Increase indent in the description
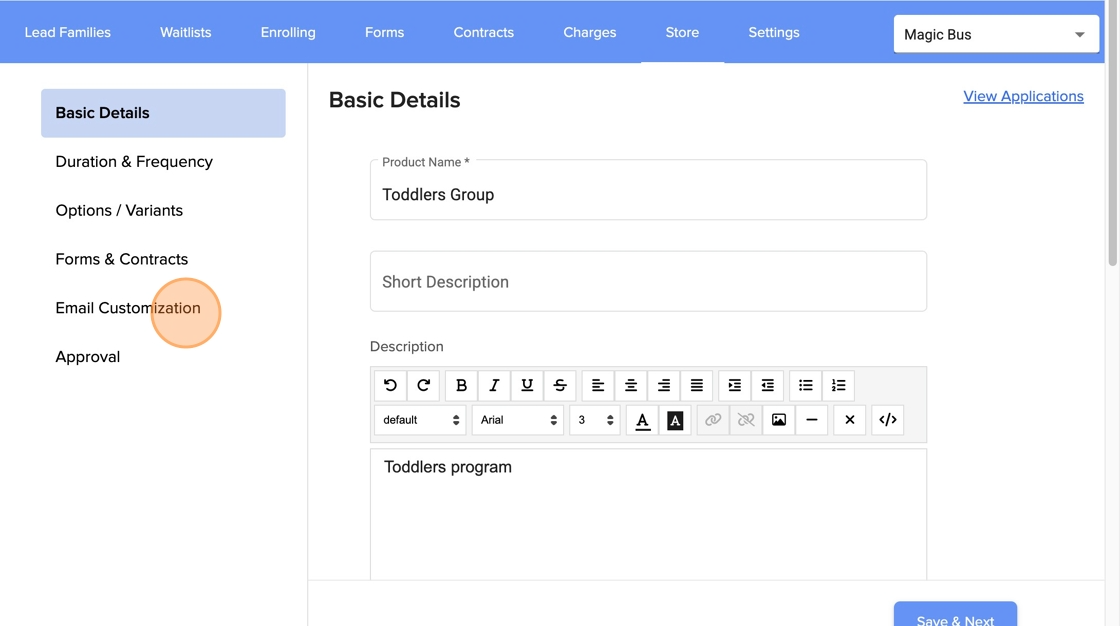Viewport: 1120px width, 626px height. pos(734,385)
